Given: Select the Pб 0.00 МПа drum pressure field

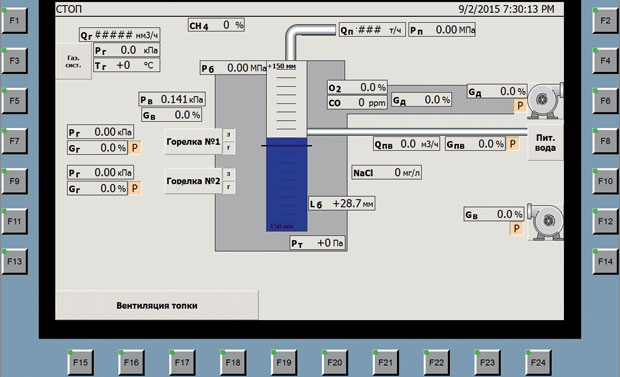Looking at the screenshot, I should [234, 68].
